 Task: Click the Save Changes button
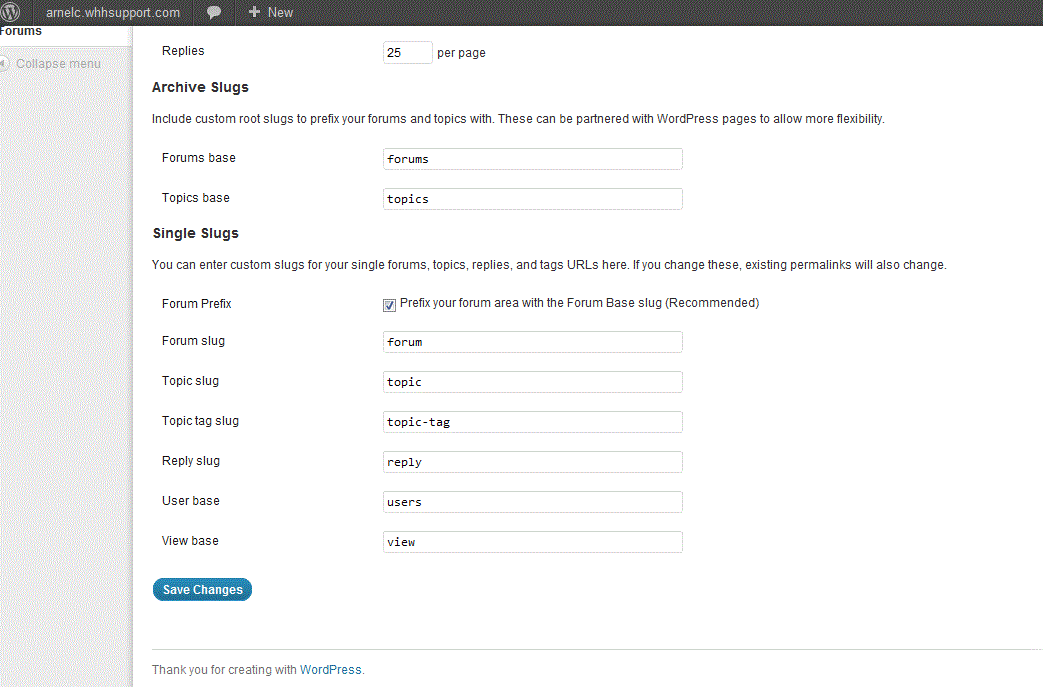click(x=202, y=590)
